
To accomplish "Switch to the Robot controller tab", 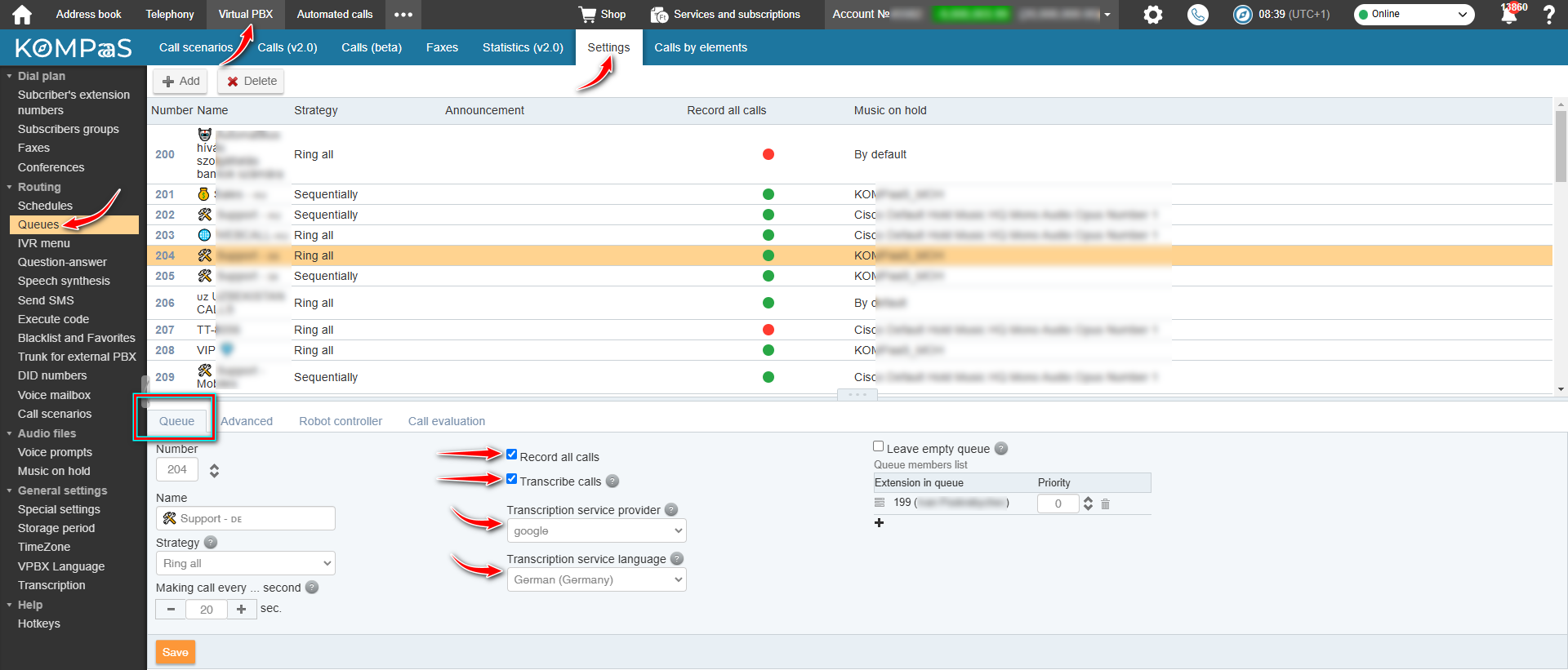I will coord(341,421).
